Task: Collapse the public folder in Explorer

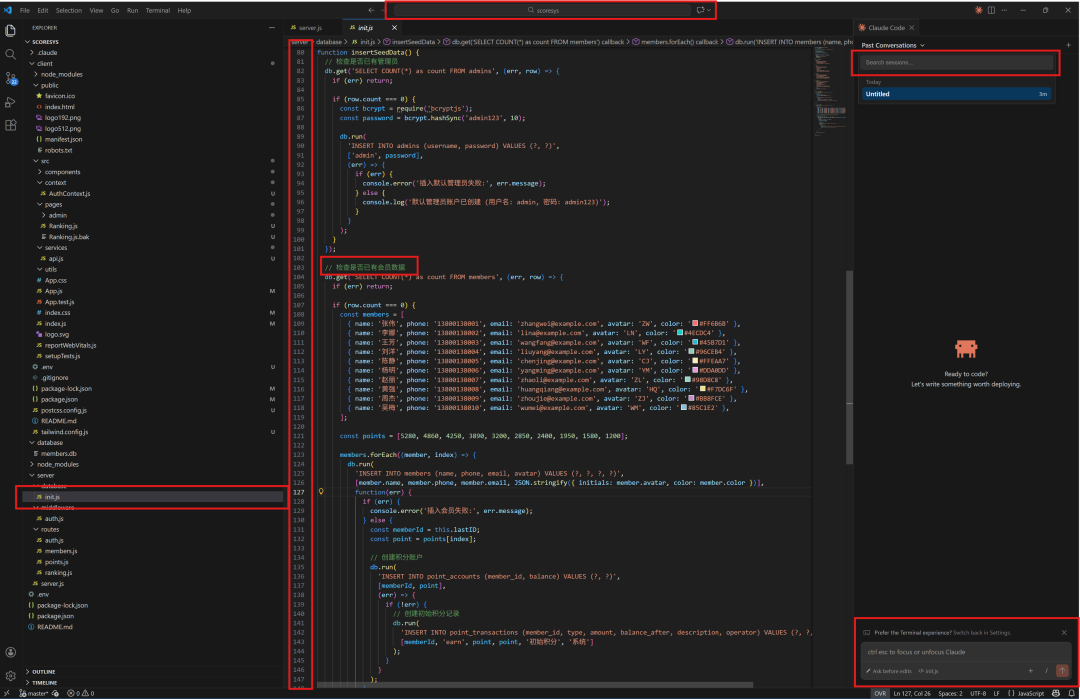Action: click(49, 85)
